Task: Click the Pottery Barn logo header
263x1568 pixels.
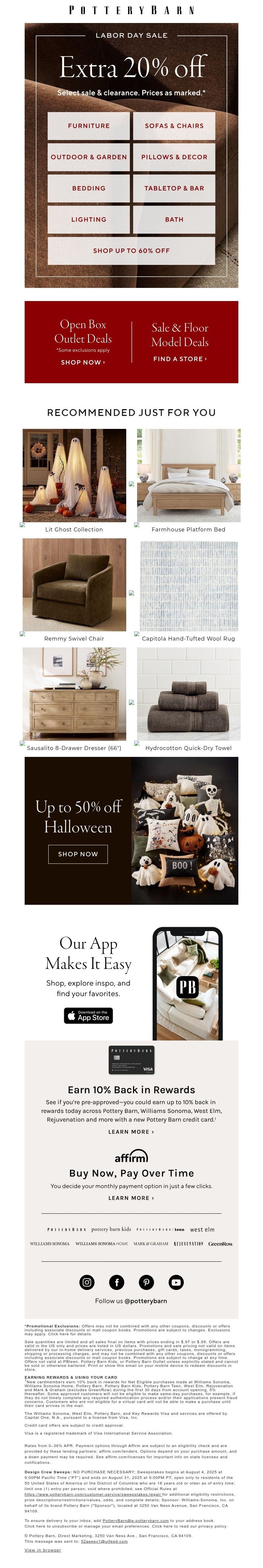Action: point(131,10)
